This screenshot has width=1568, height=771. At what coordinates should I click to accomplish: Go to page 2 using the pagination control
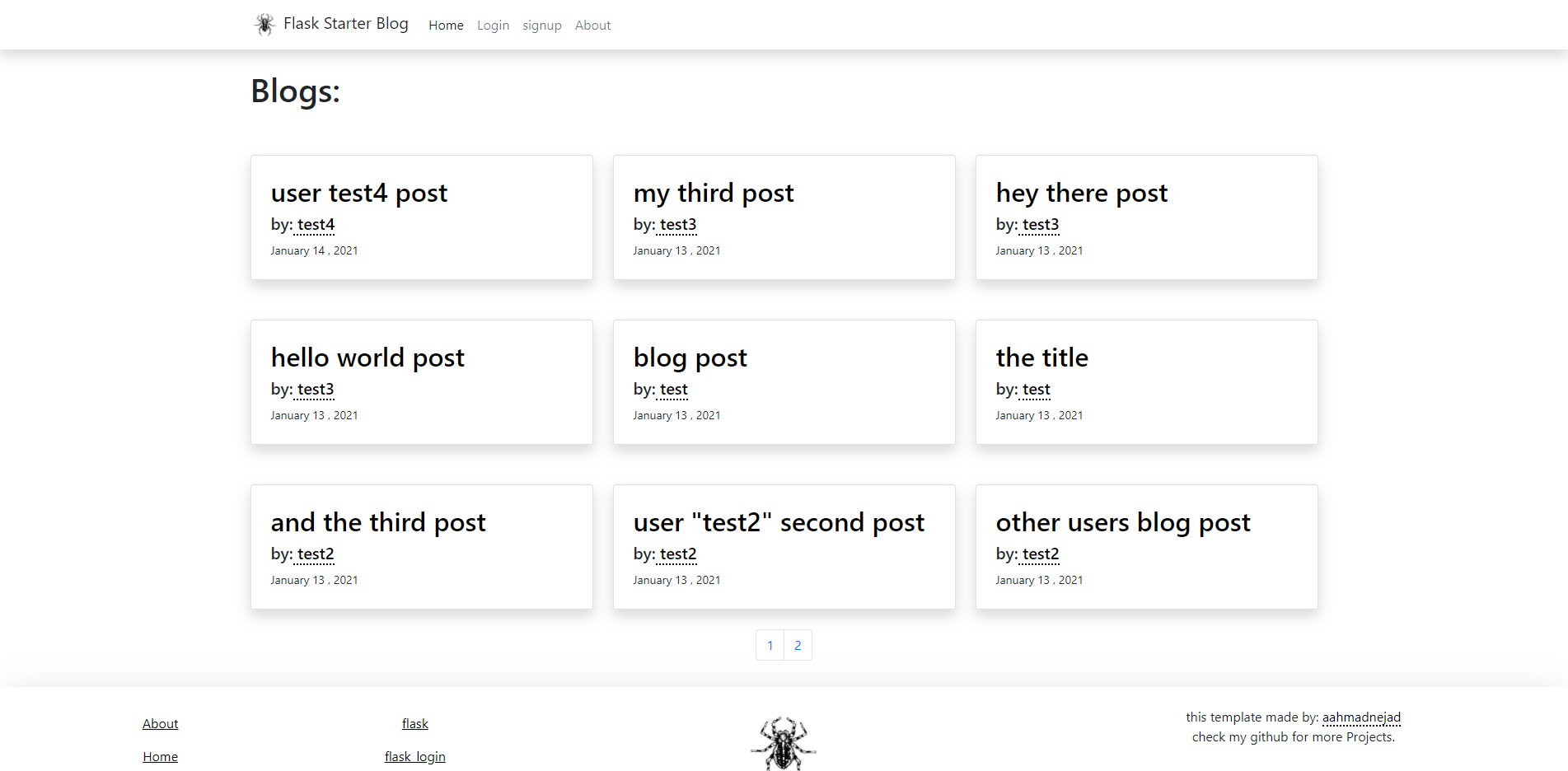pyautogui.click(x=797, y=645)
